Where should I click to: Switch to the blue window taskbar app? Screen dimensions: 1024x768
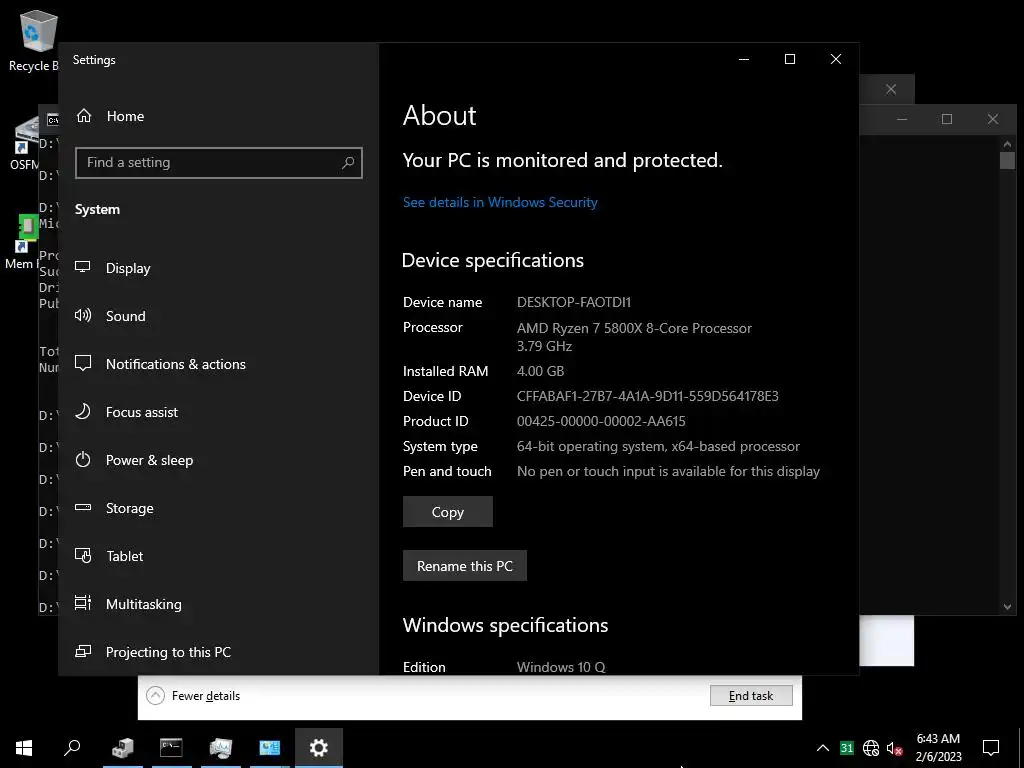point(269,748)
